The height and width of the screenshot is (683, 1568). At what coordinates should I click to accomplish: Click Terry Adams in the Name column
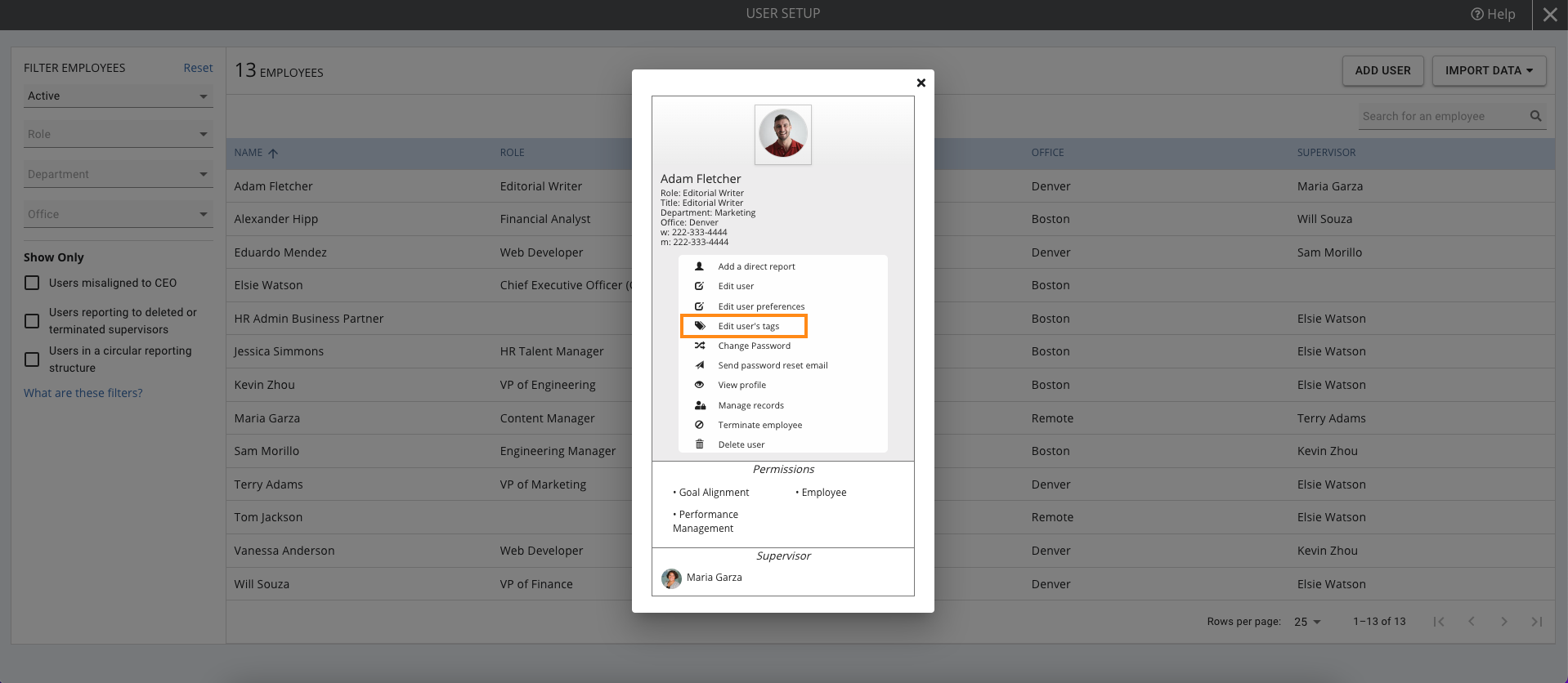click(268, 484)
